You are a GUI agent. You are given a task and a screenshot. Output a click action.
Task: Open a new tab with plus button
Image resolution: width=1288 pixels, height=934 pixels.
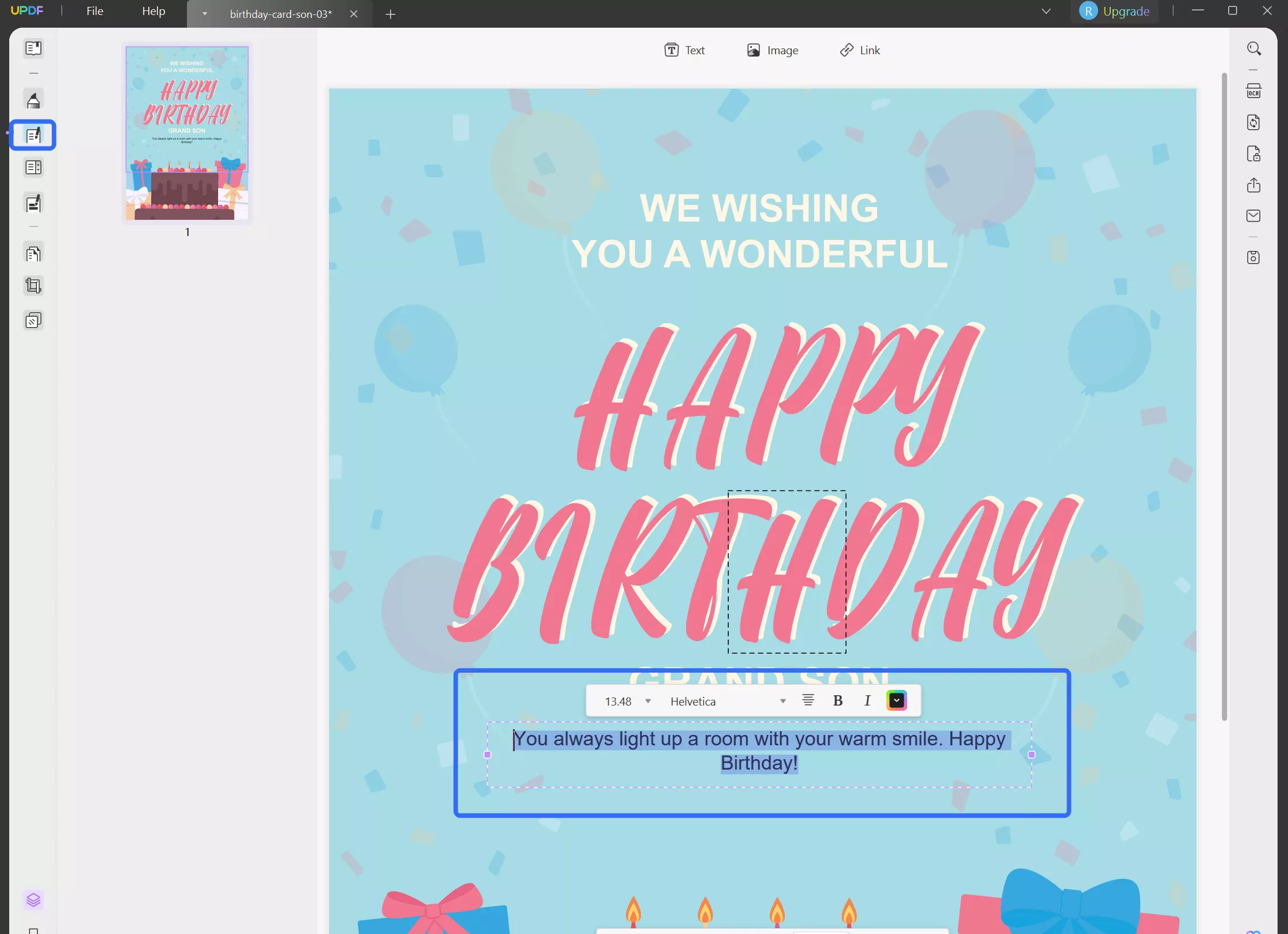tap(391, 14)
